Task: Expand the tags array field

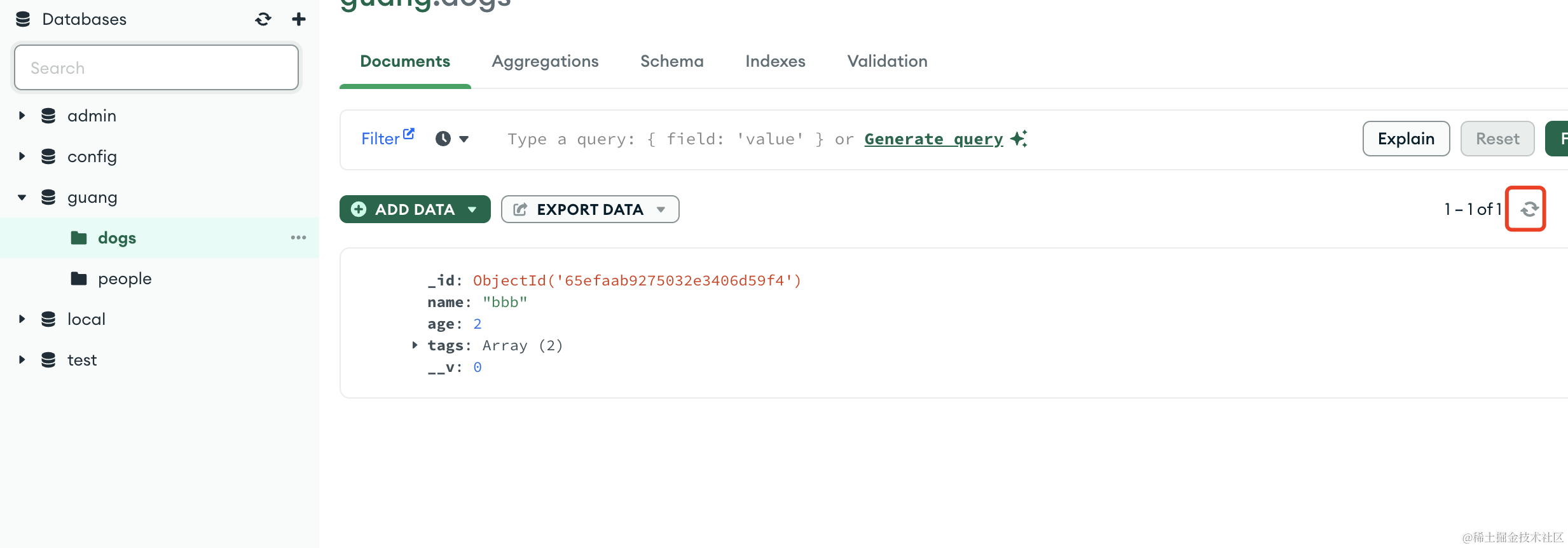Action: click(415, 345)
